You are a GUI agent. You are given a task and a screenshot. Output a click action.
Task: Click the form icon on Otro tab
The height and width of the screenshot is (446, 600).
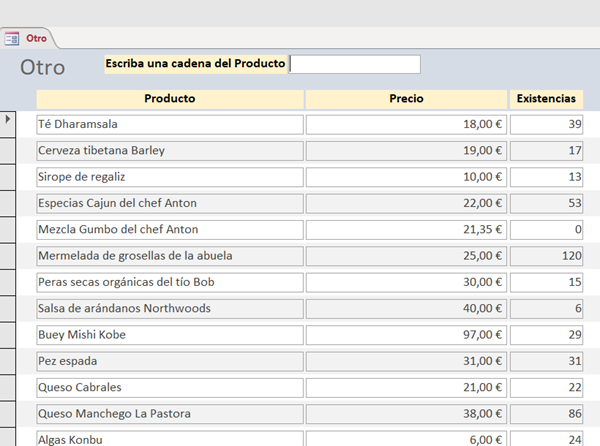(12, 38)
